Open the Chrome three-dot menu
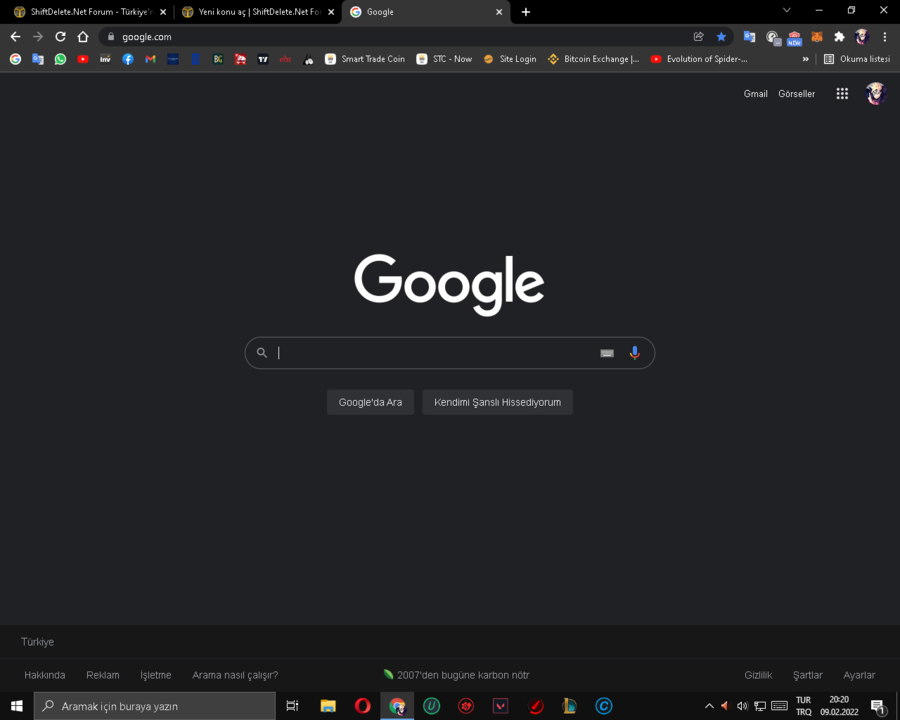The width and height of the screenshot is (900, 720). [885, 37]
